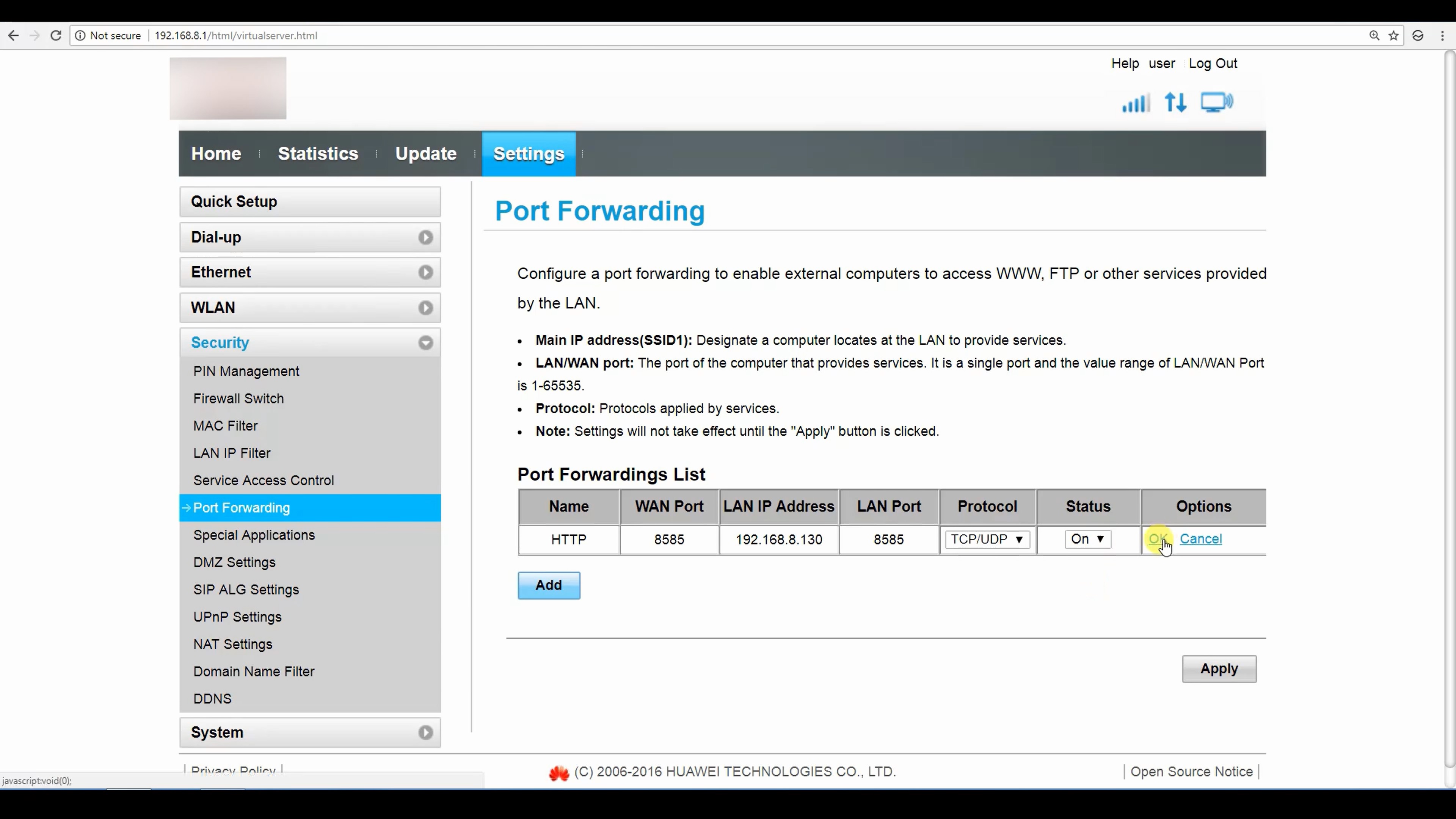Click the Cancel link in Options
1456x819 pixels.
[1200, 539]
